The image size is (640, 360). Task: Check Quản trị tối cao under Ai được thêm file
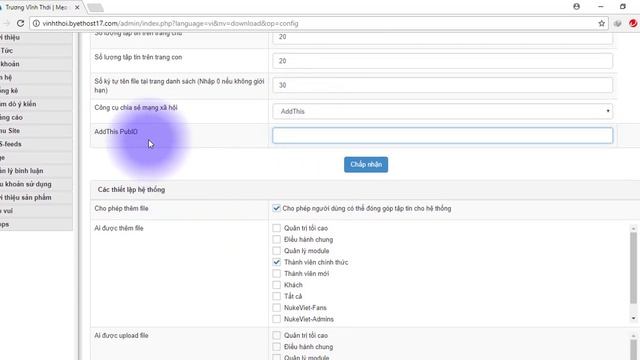(276, 228)
